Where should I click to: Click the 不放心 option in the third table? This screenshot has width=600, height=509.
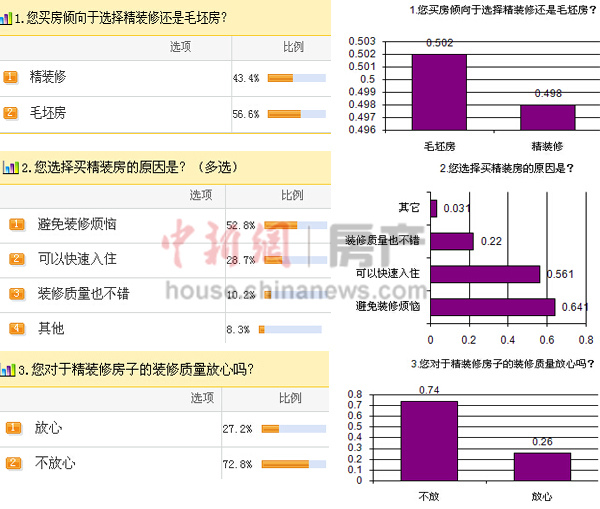click(x=55, y=463)
